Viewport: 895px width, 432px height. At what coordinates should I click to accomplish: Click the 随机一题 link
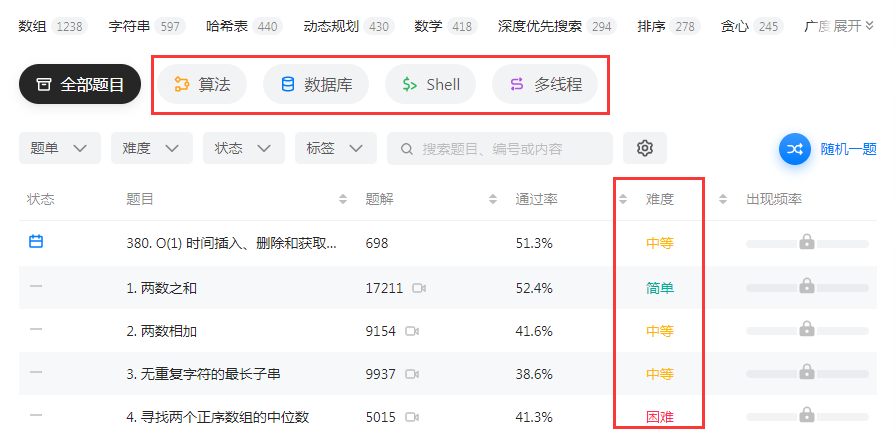click(x=848, y=149)
